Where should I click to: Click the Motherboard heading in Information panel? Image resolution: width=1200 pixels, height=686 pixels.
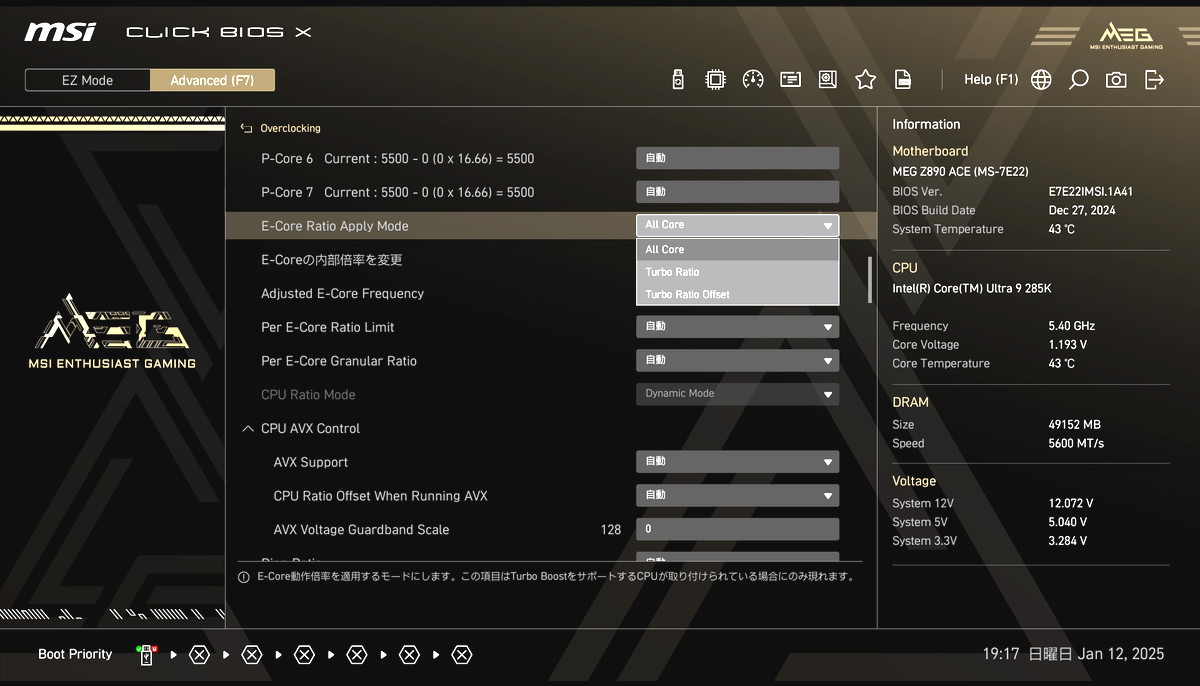[930, 151]
